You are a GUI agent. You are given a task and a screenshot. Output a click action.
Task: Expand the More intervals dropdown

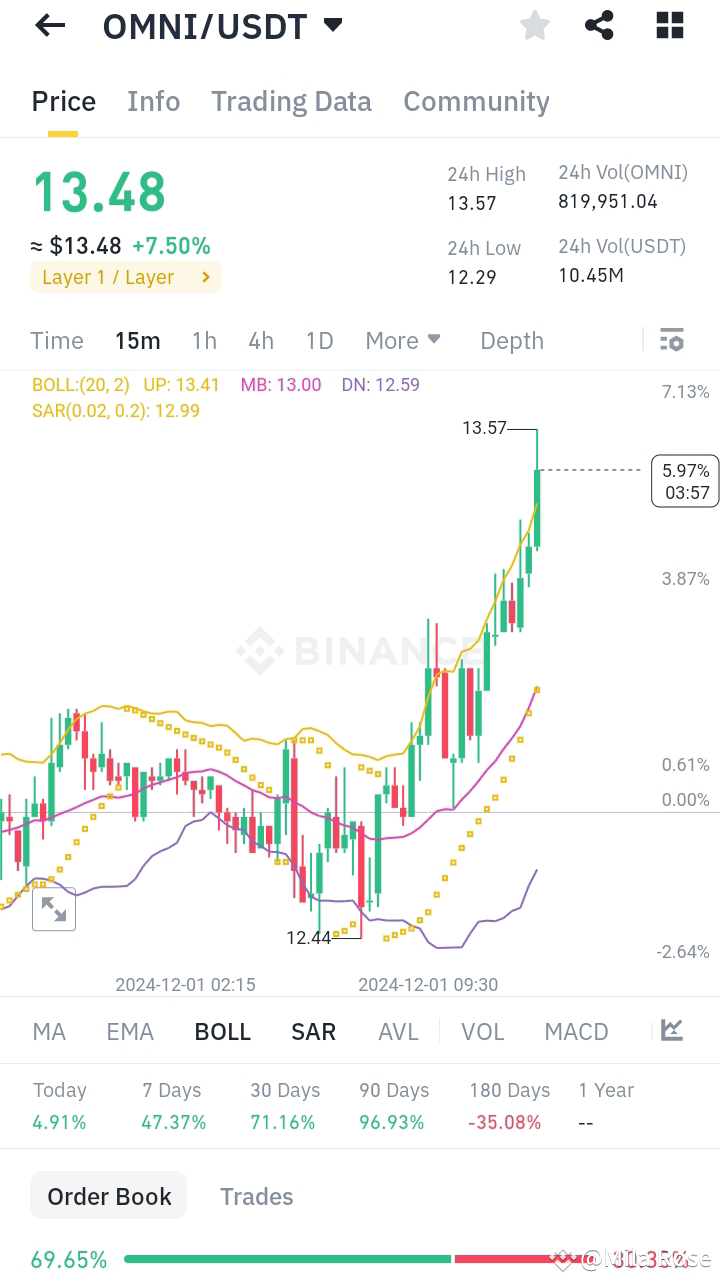point(403,341)
